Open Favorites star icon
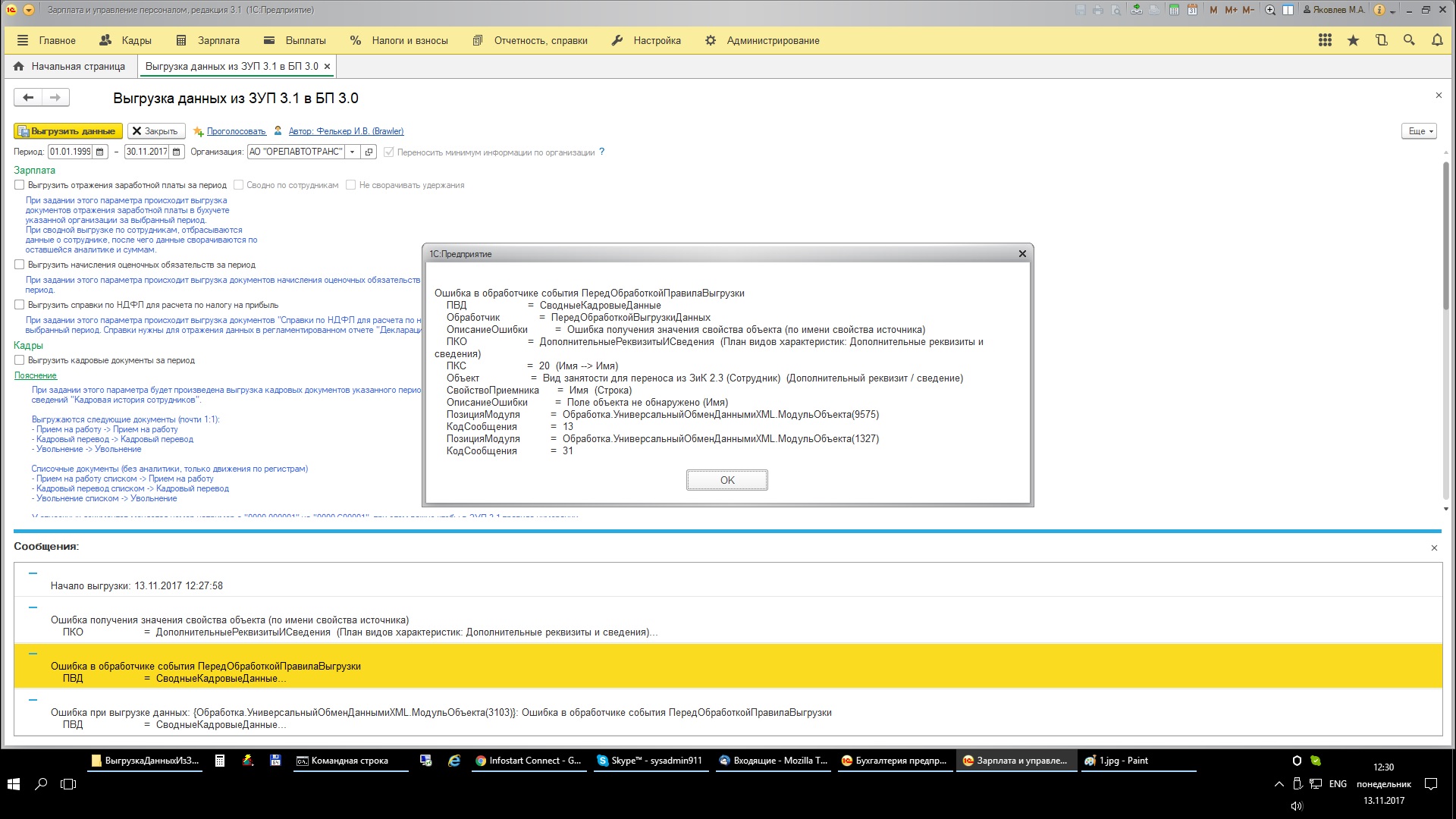1456x819 pixels. [1353, 40]
